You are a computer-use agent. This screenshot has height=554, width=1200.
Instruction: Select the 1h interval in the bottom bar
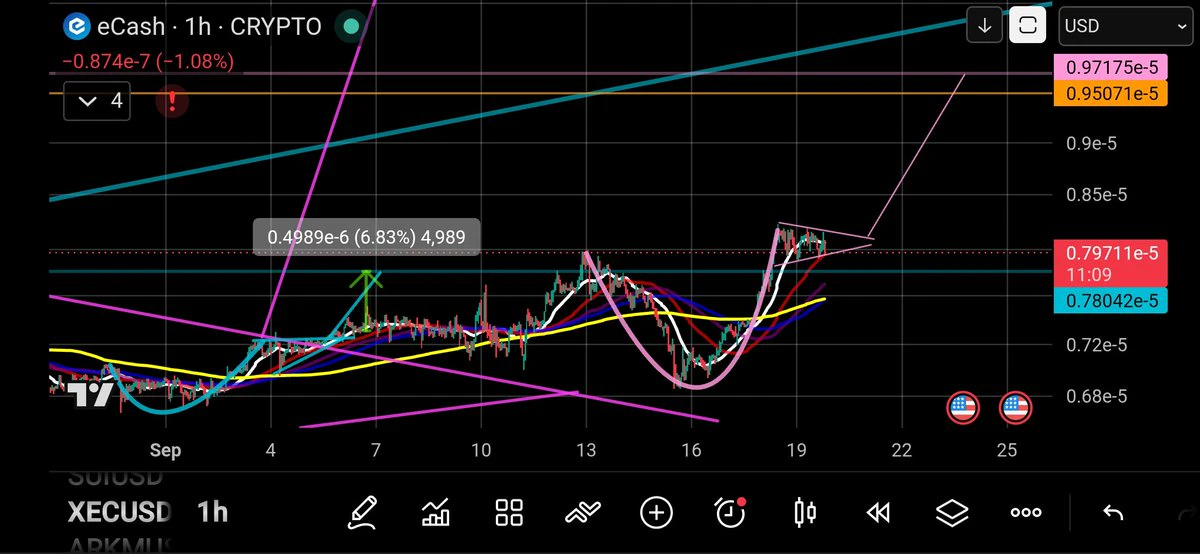[x=212, y=513]
